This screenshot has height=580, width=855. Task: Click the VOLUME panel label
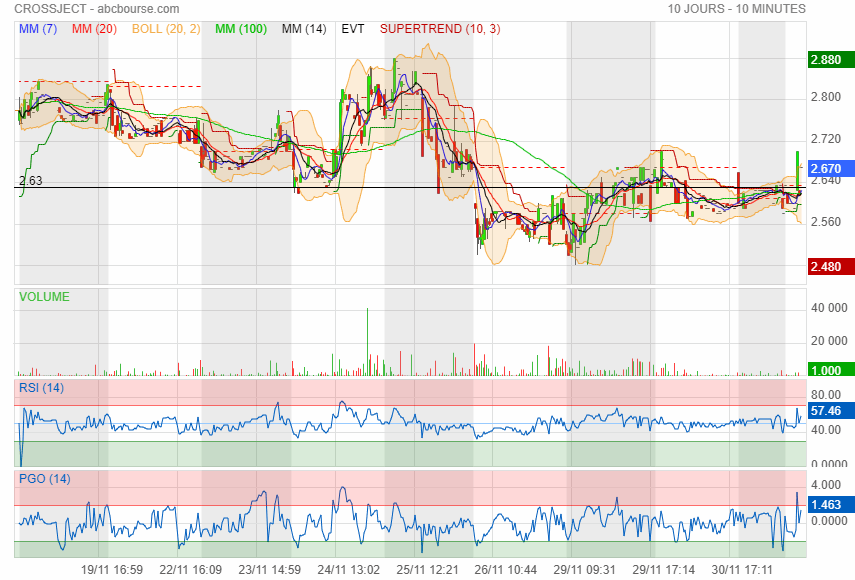(x=44, y=297)
